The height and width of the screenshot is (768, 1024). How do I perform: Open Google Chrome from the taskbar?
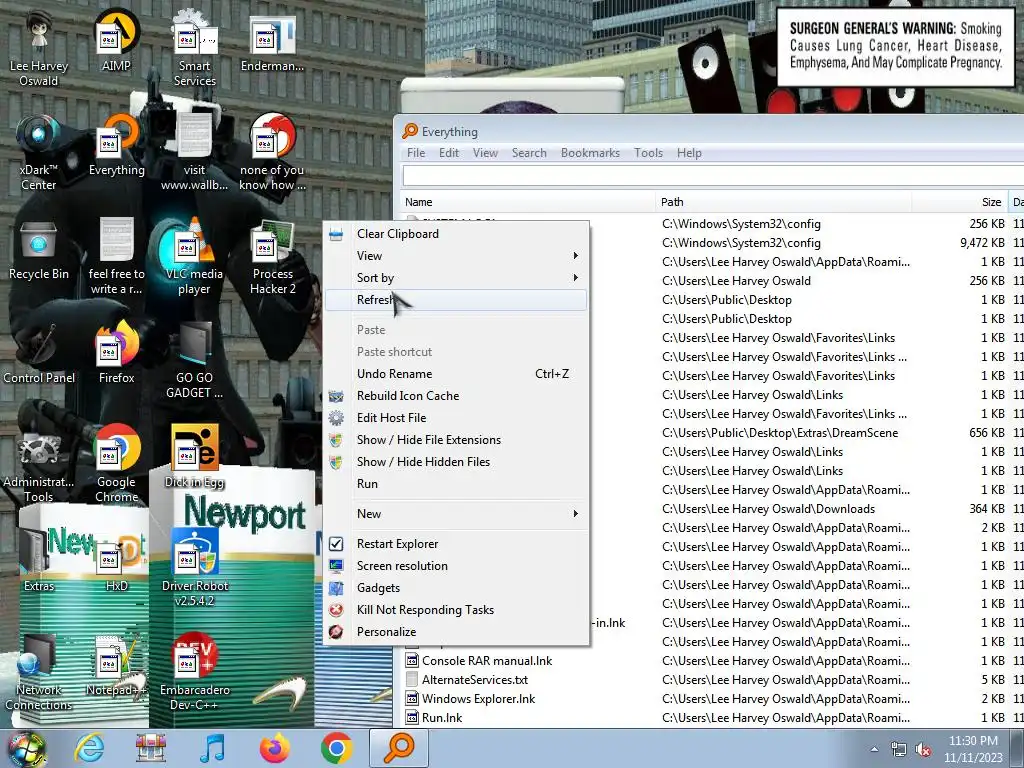[x=336, y=748]
